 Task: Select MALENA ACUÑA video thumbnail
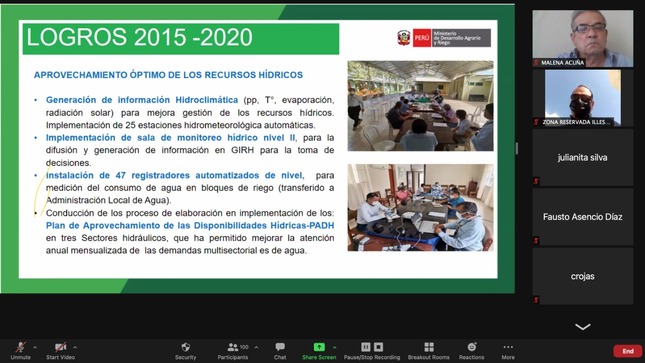583,39
